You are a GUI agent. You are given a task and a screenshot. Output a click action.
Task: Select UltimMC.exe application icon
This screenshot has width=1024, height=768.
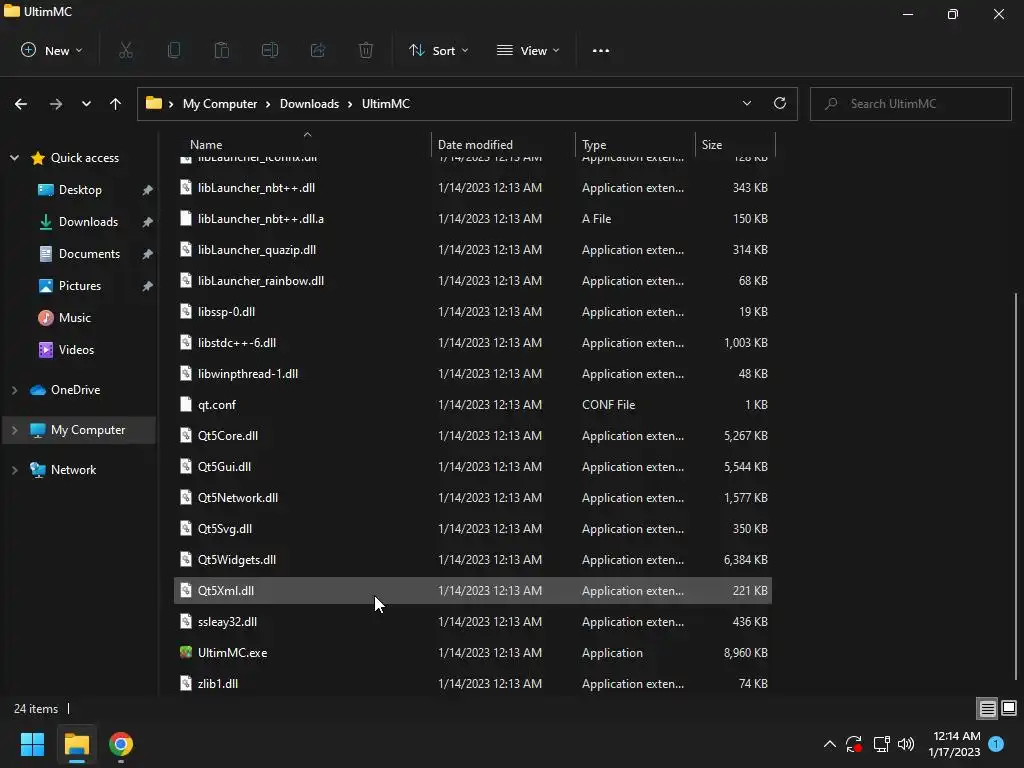(186, 652)
